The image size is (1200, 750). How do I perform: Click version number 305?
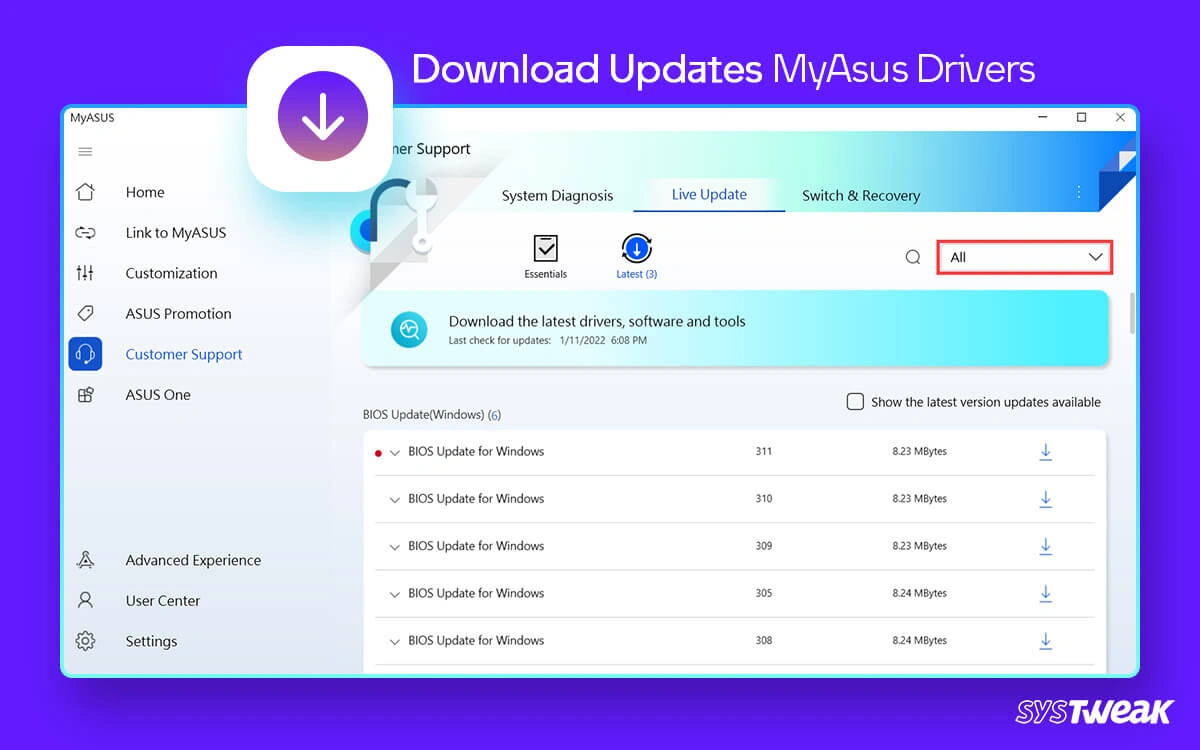764,593
